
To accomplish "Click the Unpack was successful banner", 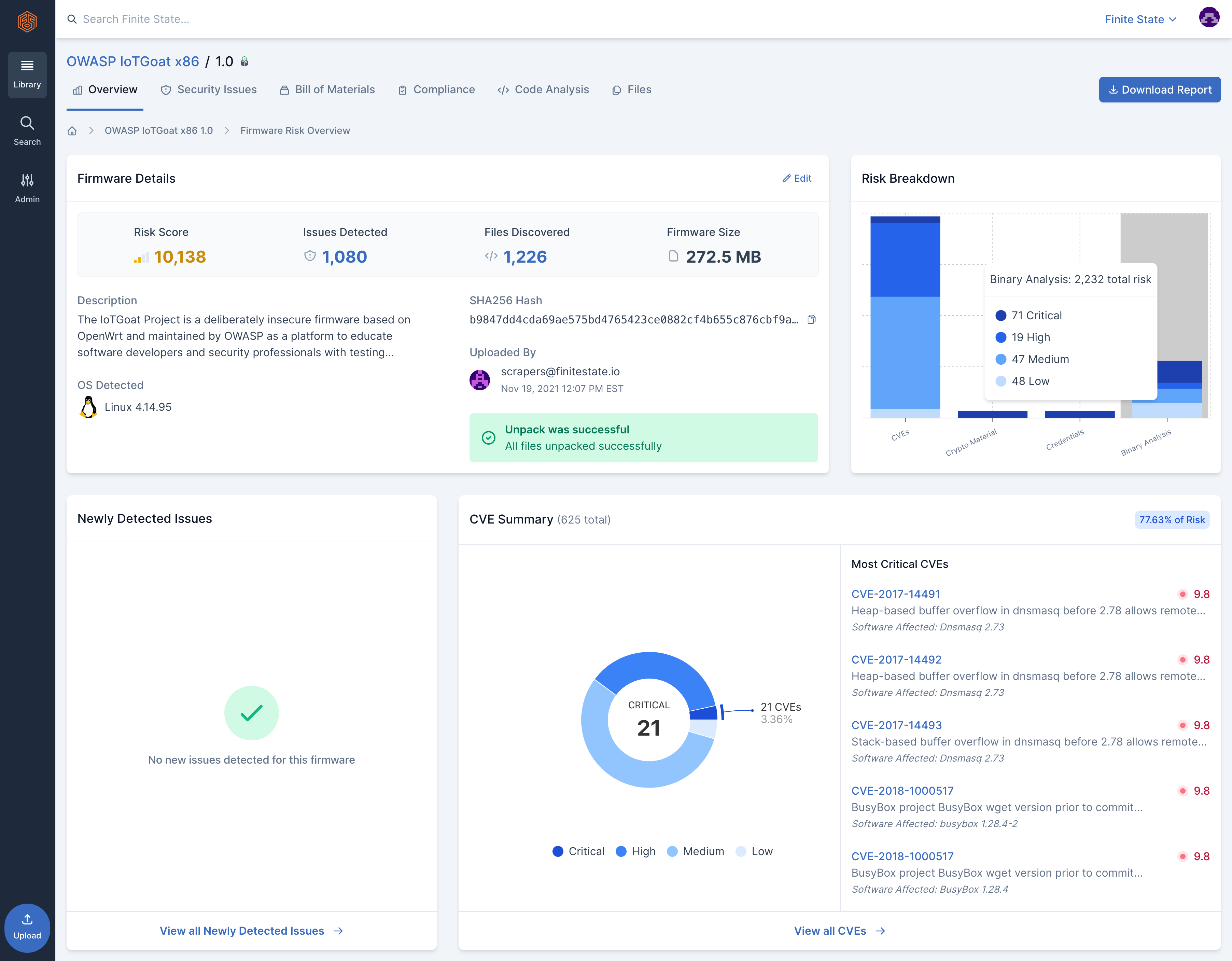I will pyautogui.click(x=643, y=437).
